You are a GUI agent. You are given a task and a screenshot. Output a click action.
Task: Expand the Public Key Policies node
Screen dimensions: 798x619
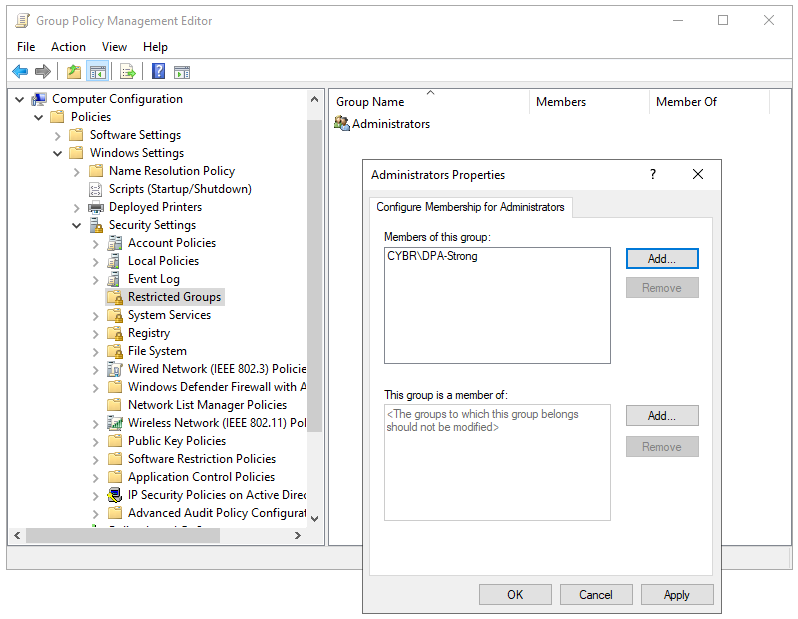point(96,441)
